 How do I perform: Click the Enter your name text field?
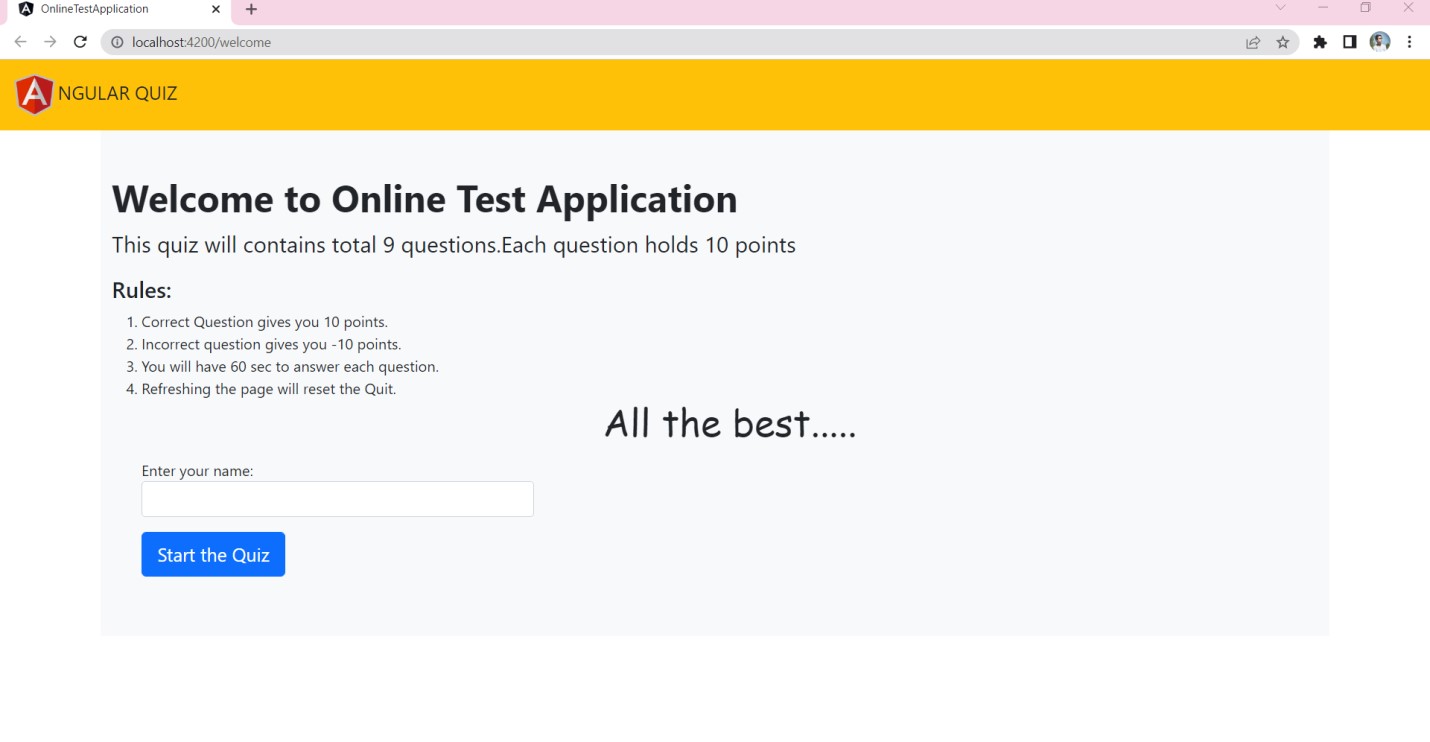click(337, 499)
